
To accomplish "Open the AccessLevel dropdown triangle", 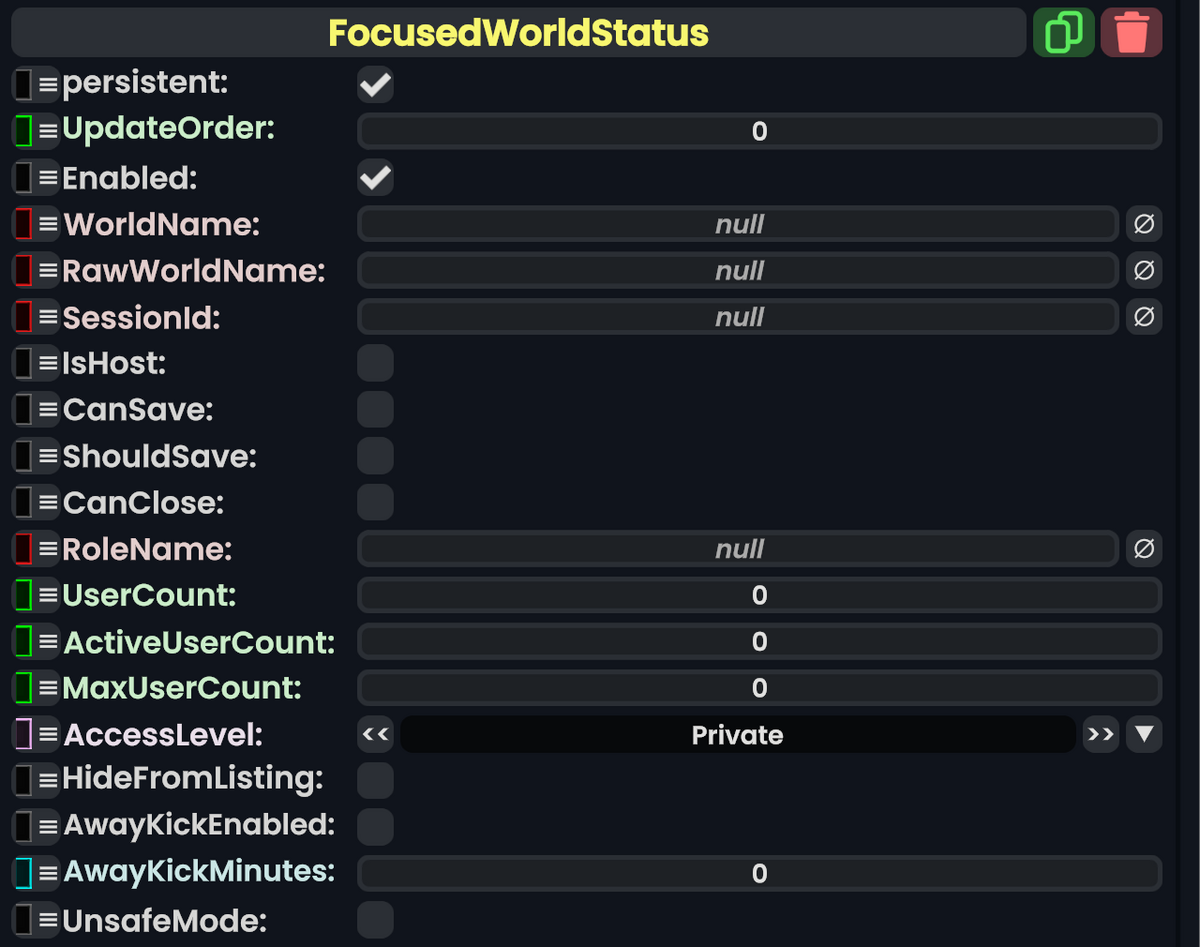I will pyautogui.click(x=1144, y=734).
